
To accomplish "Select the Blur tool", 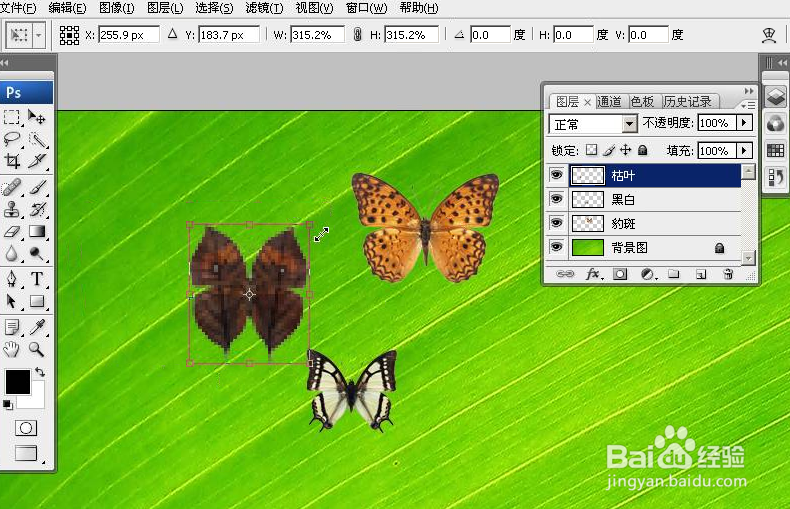I will (12, 253).
